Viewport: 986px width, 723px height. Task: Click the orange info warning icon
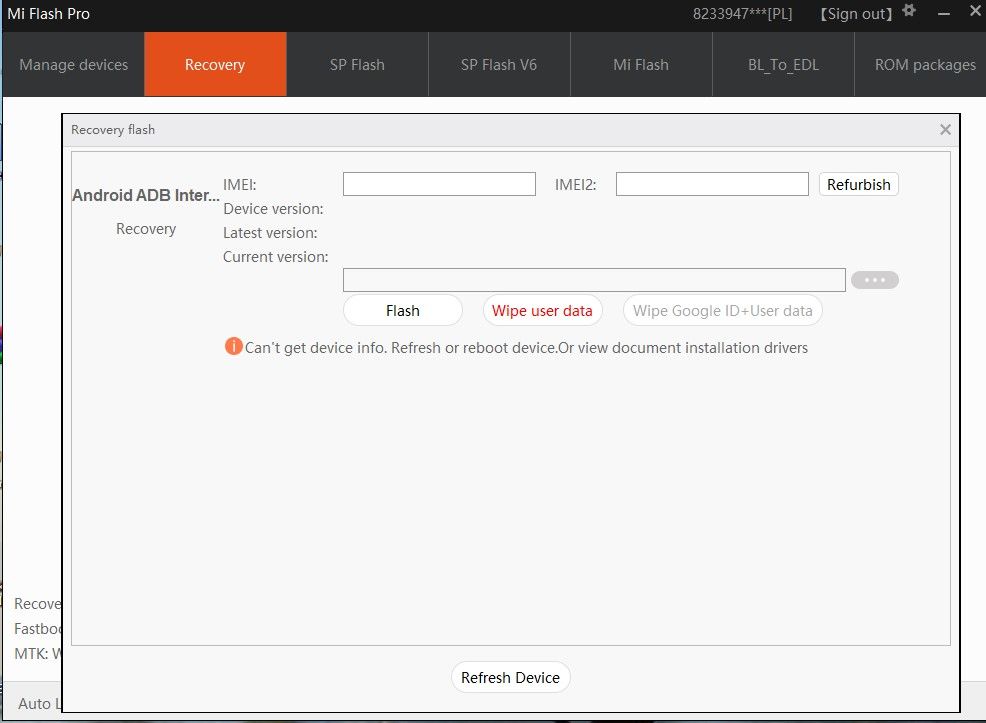click(233, 346)
